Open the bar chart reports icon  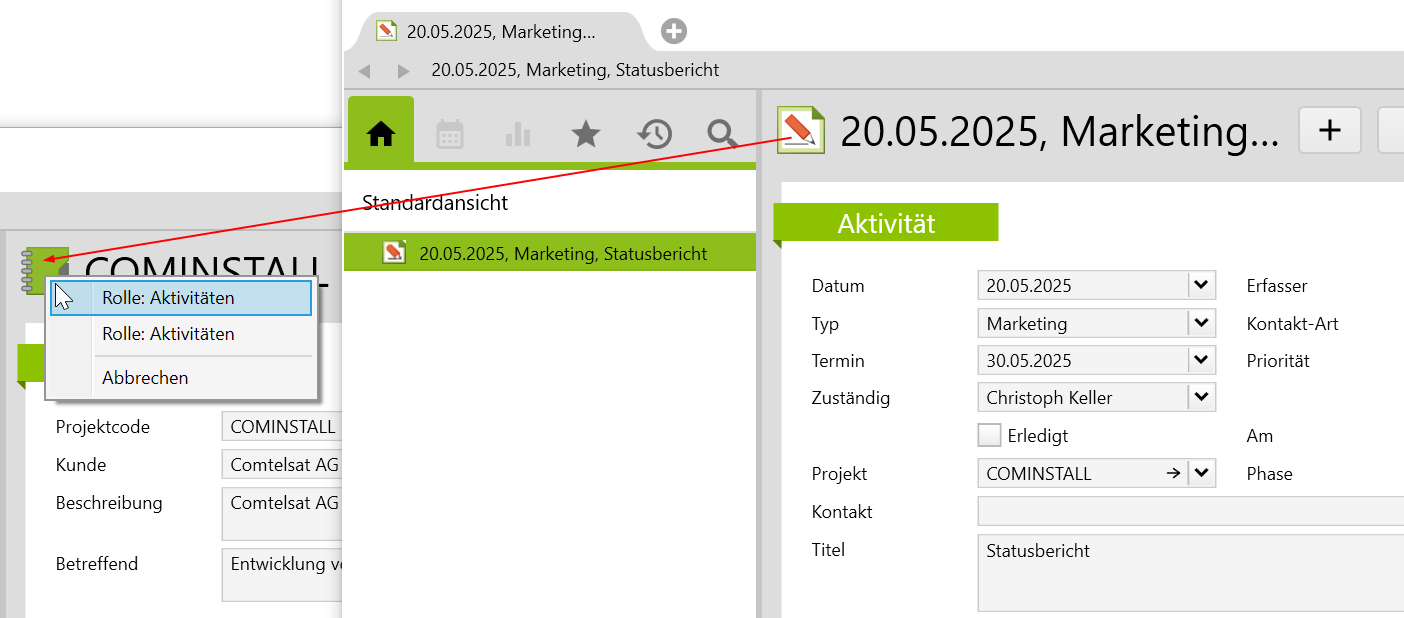click(x=518, y=133)
